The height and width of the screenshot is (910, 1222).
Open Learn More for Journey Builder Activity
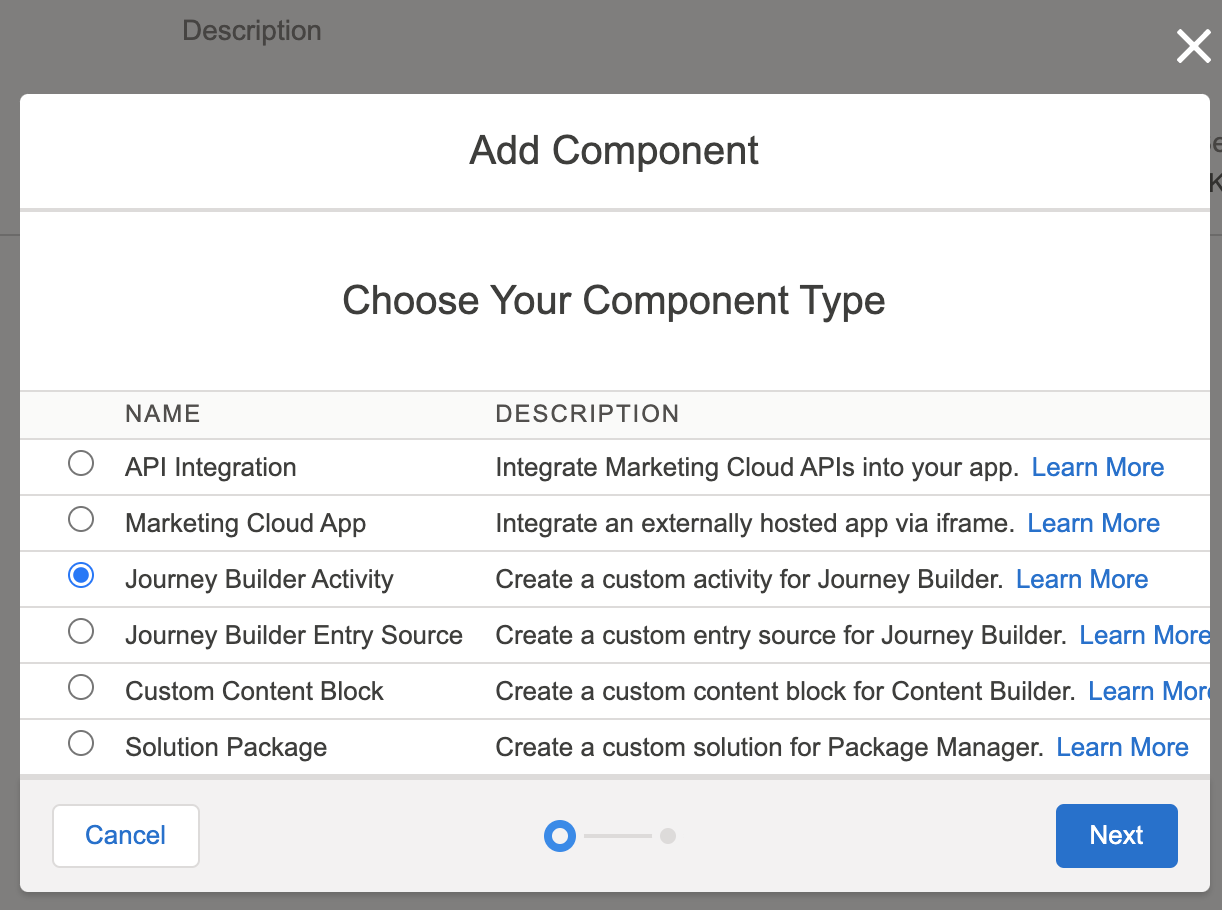tap(1081, 579)
